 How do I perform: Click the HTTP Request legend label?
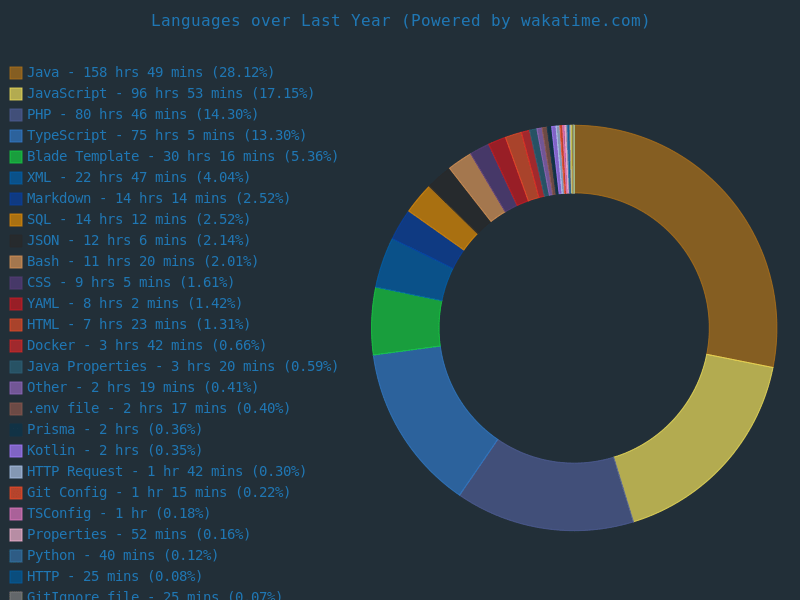point(166,471)
